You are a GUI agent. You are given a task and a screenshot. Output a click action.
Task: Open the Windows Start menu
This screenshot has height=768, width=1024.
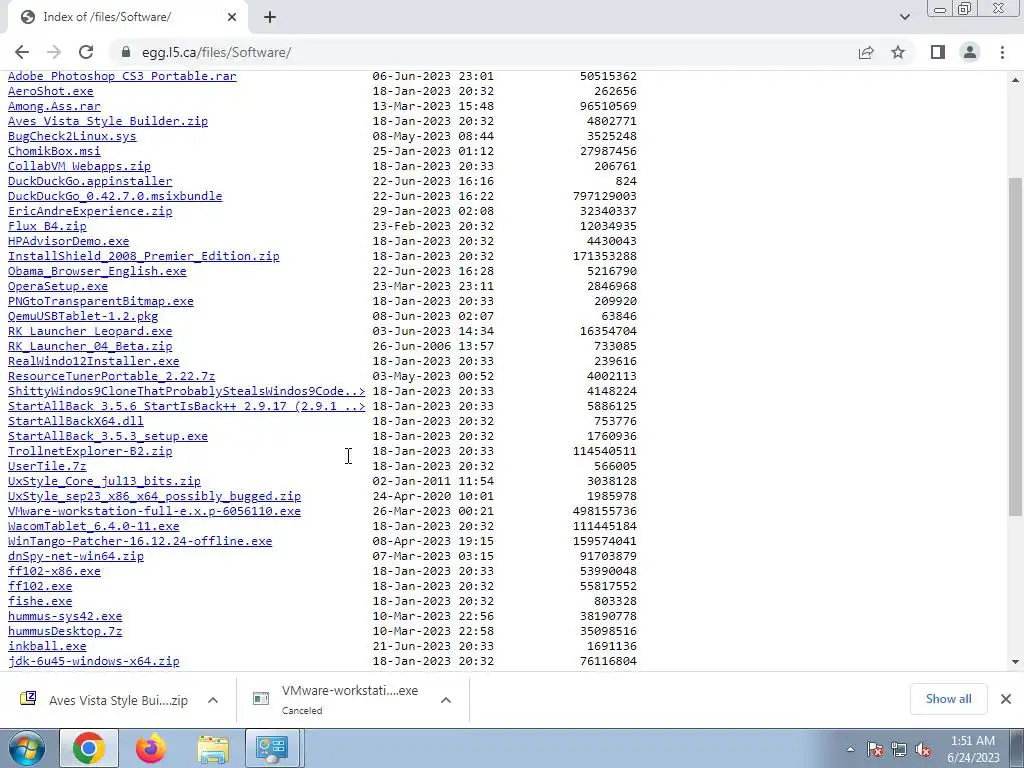[27, 748]
